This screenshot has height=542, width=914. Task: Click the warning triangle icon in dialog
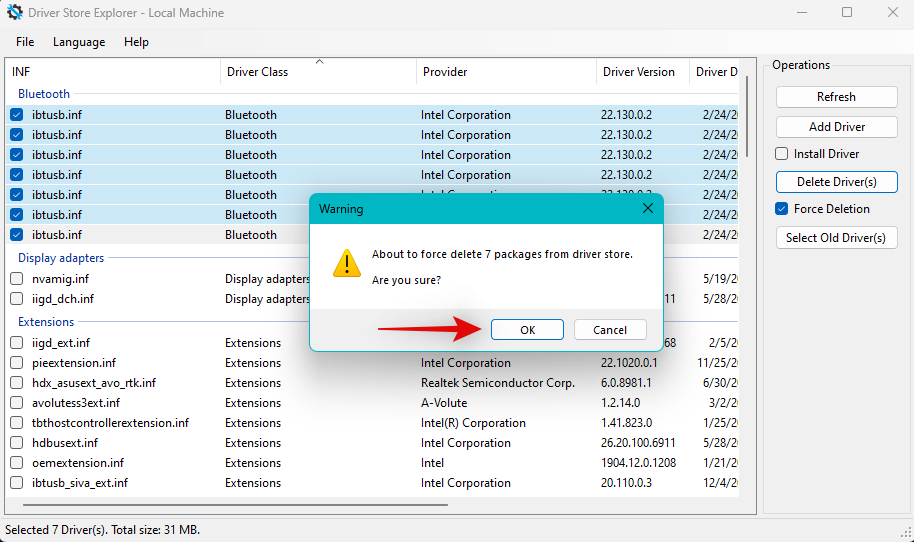[347, 263]
